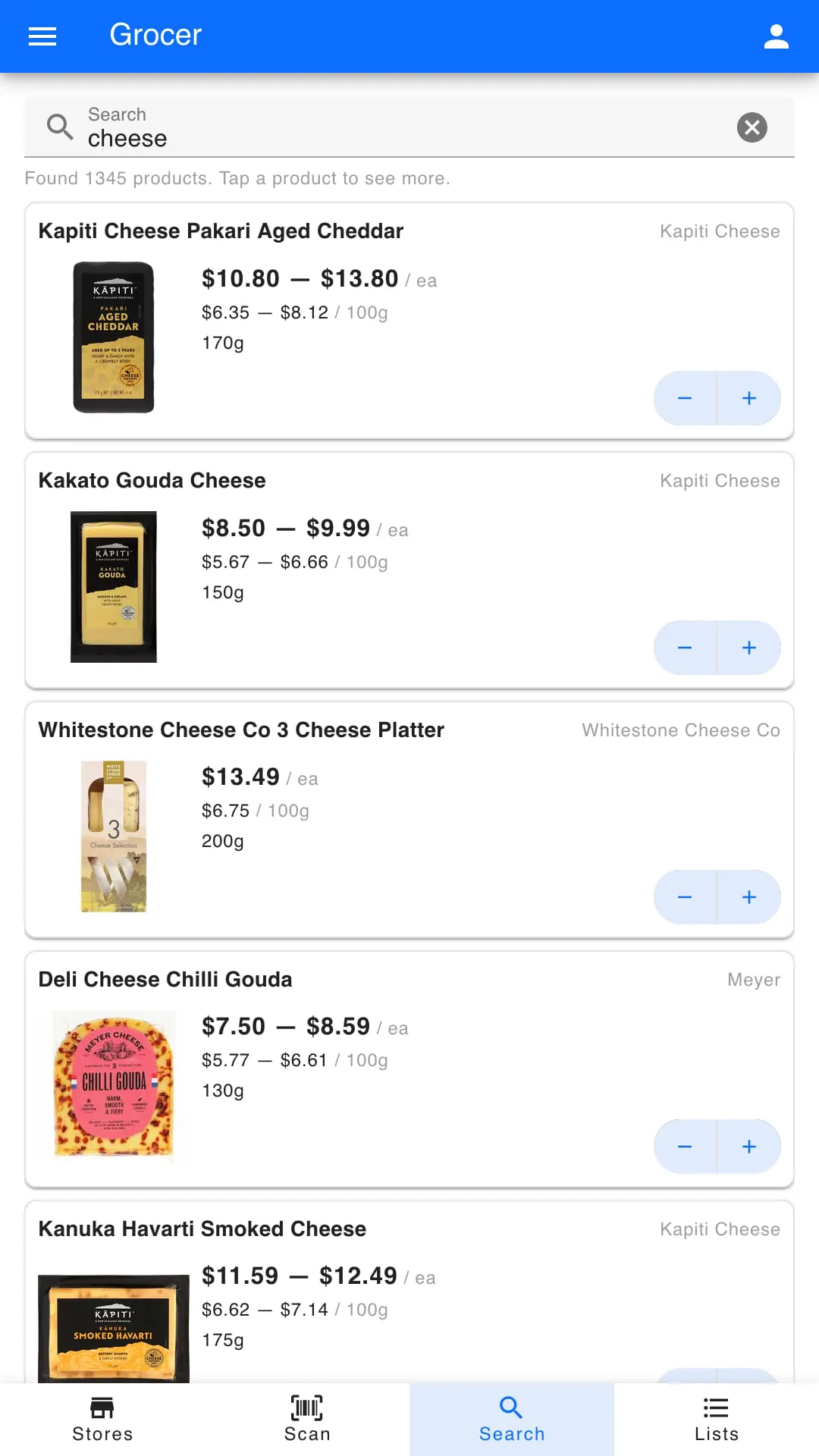Tap the magnifier icon in search field
The height and width of the screenshot is (1456, 819).
60,127
